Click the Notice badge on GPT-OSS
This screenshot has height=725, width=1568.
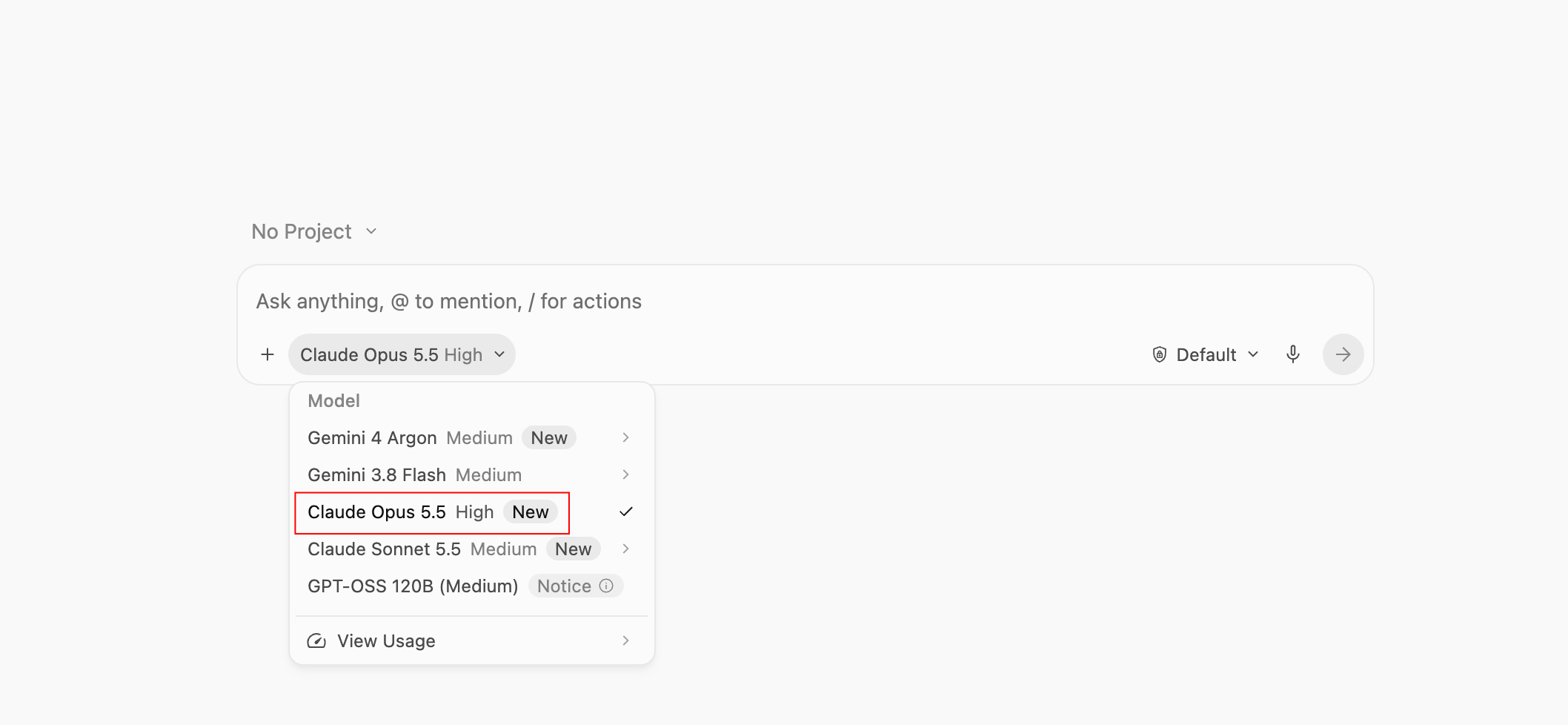[575, 586]
